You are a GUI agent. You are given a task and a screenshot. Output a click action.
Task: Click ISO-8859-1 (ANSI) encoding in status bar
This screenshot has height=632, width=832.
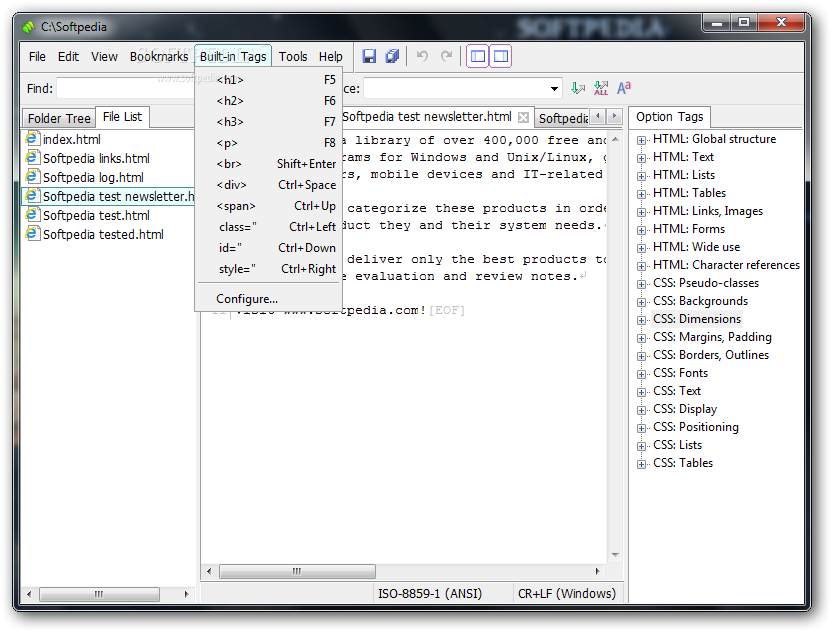point(430,593)
